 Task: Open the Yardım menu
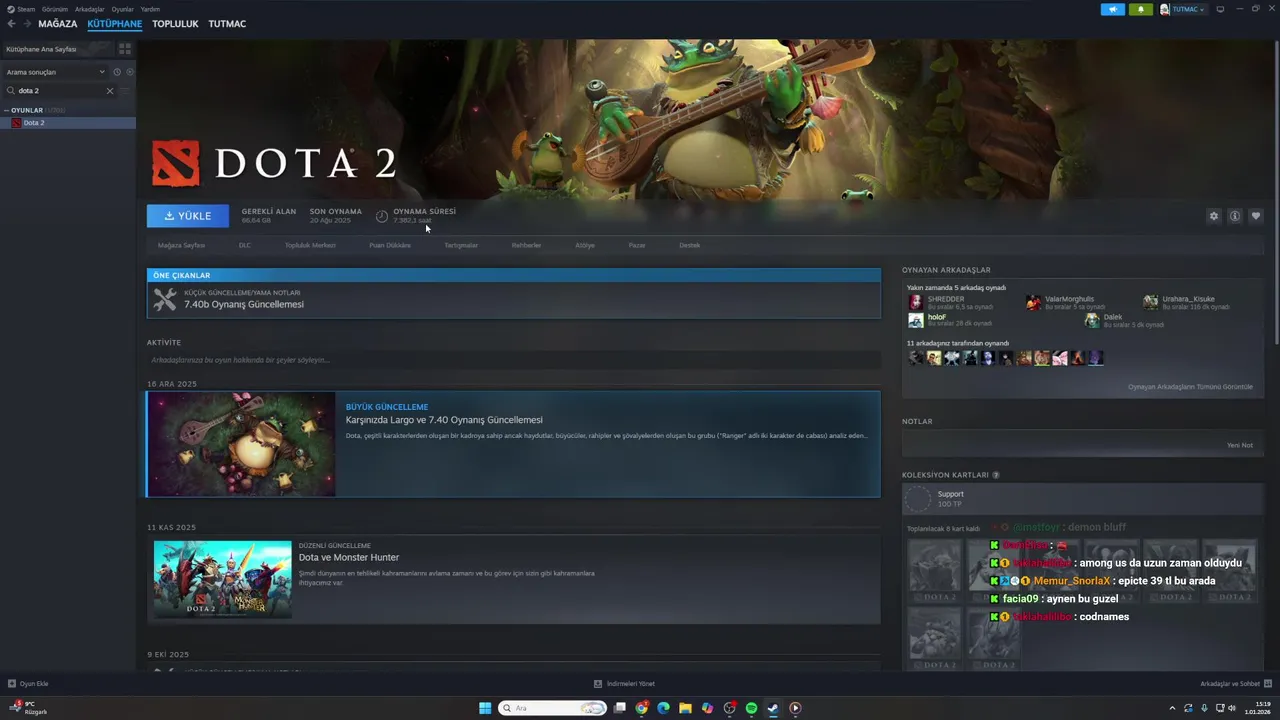[x=150, y=9]
